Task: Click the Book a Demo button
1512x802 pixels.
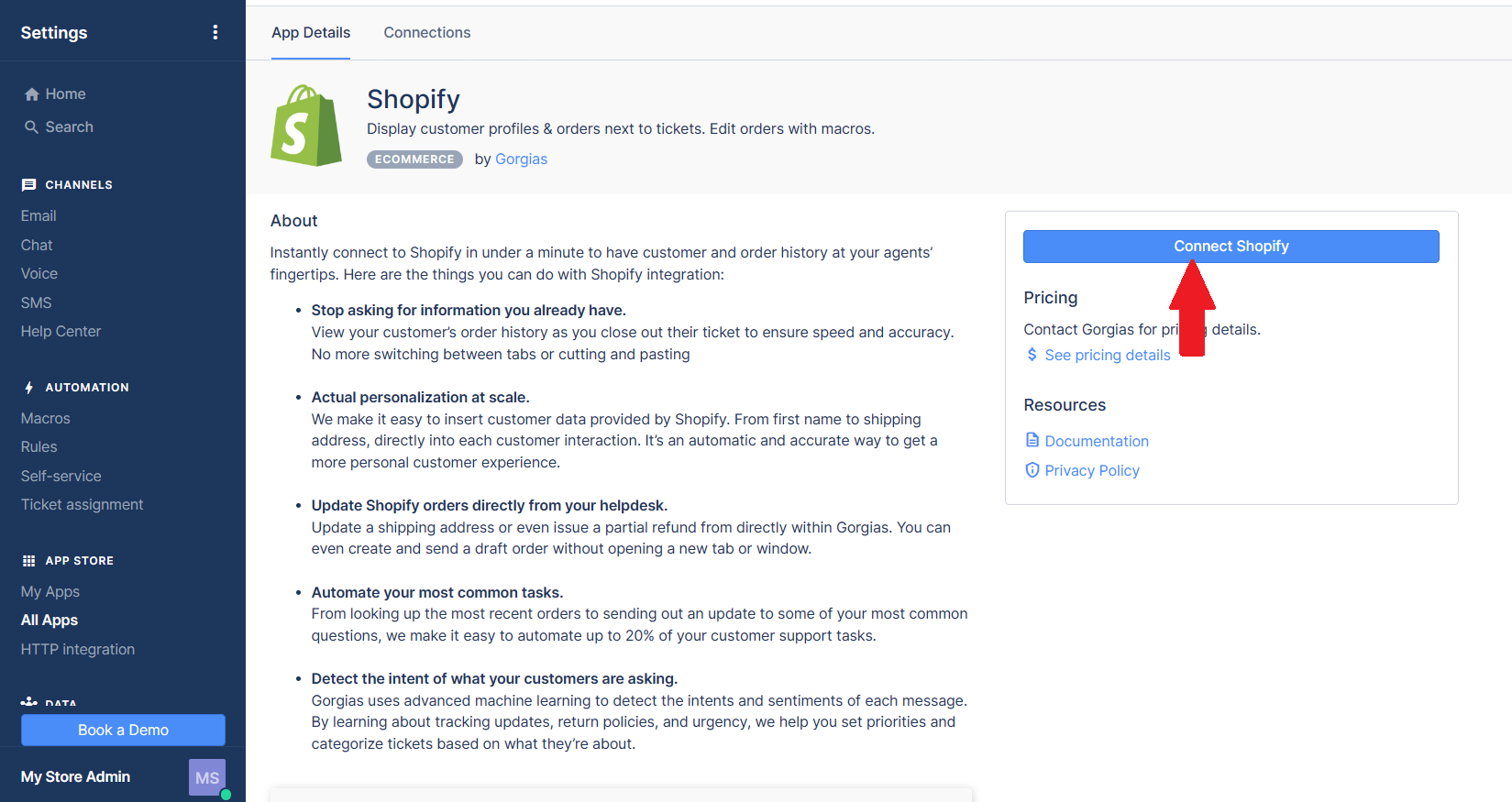Action: 124,731
